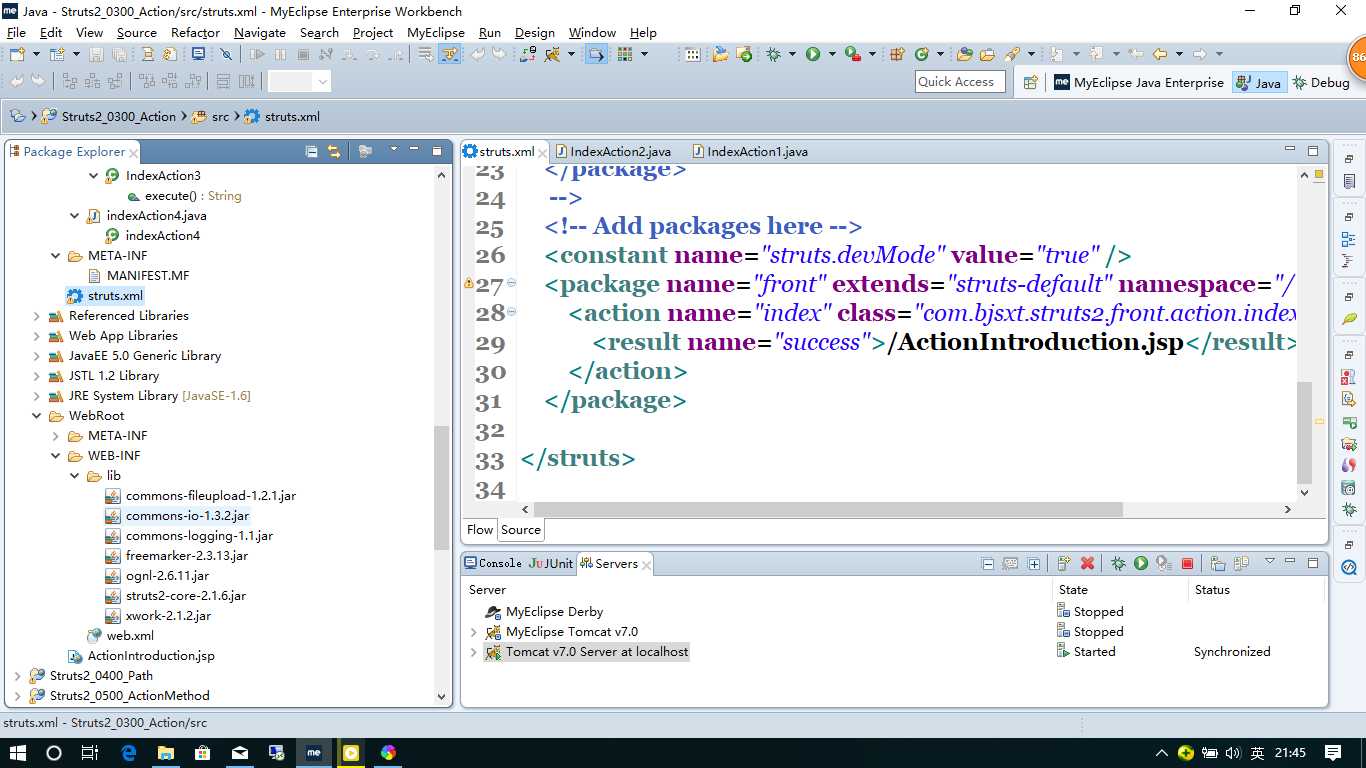Expand Struts2_0400_Path project
1366x768 pixels.
click(17, 676)
